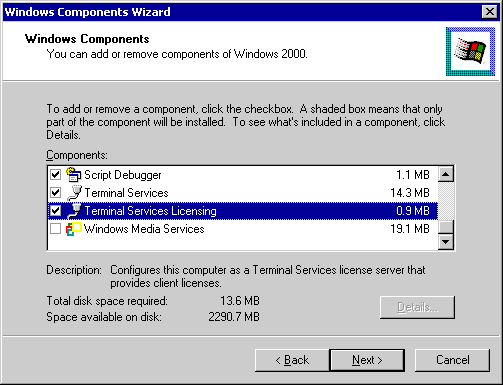Go to the previous page with Back
This screenshot has width=503, height=385.
[292, 360]
